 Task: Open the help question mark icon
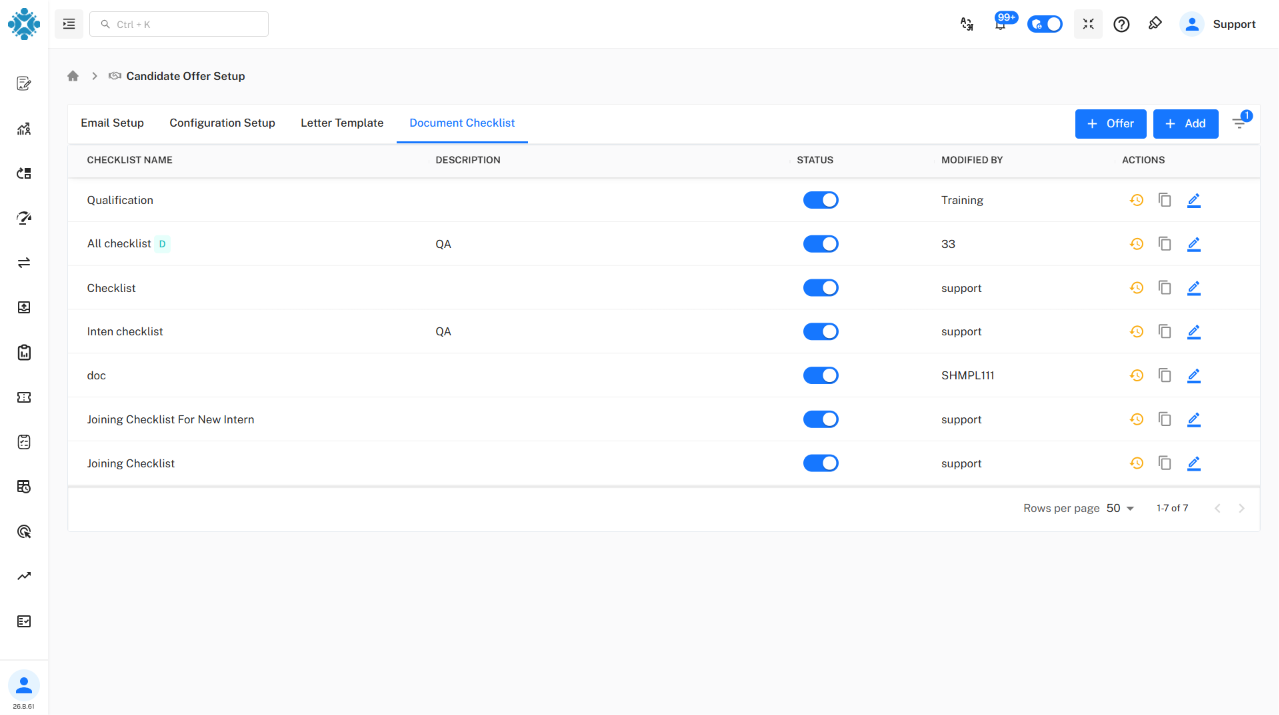1122,24
